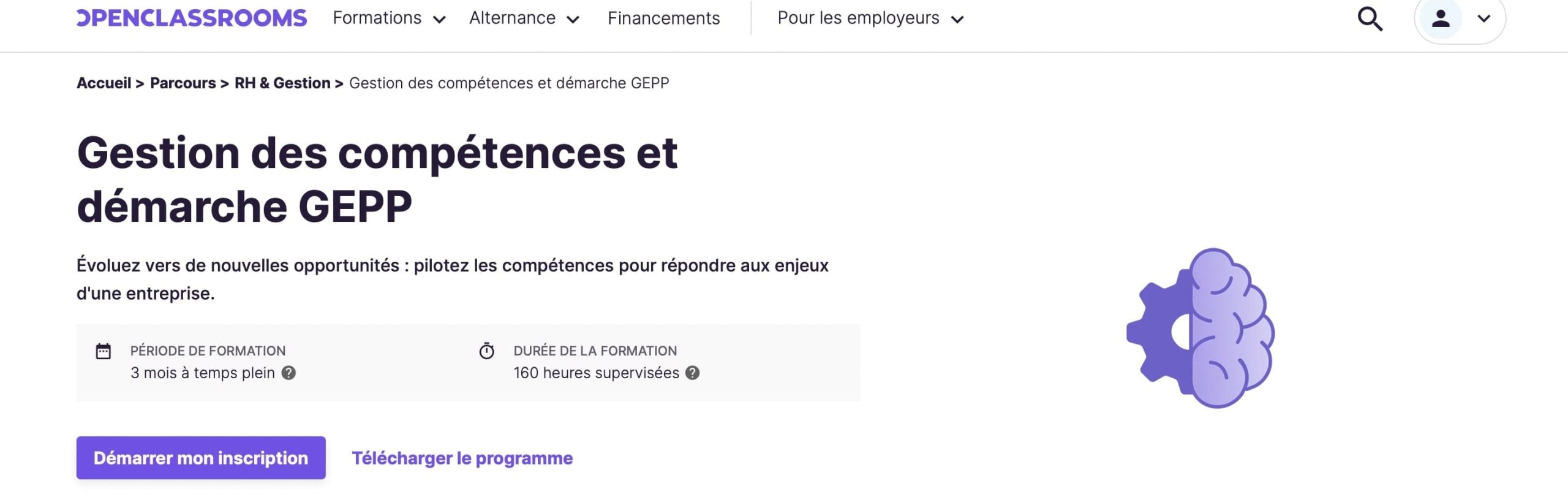This screenshot has width=1568, height=502.
Task: Click the stopwatch icon near Durée de la formation
Action: [487, 351]
